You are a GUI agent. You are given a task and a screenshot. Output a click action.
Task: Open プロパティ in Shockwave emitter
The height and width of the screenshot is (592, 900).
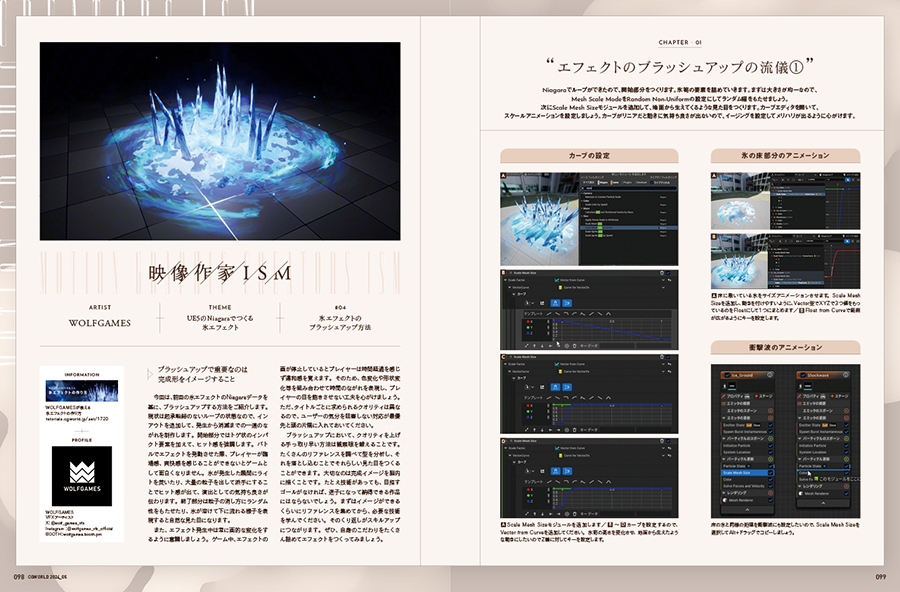[x=810, y=396]
